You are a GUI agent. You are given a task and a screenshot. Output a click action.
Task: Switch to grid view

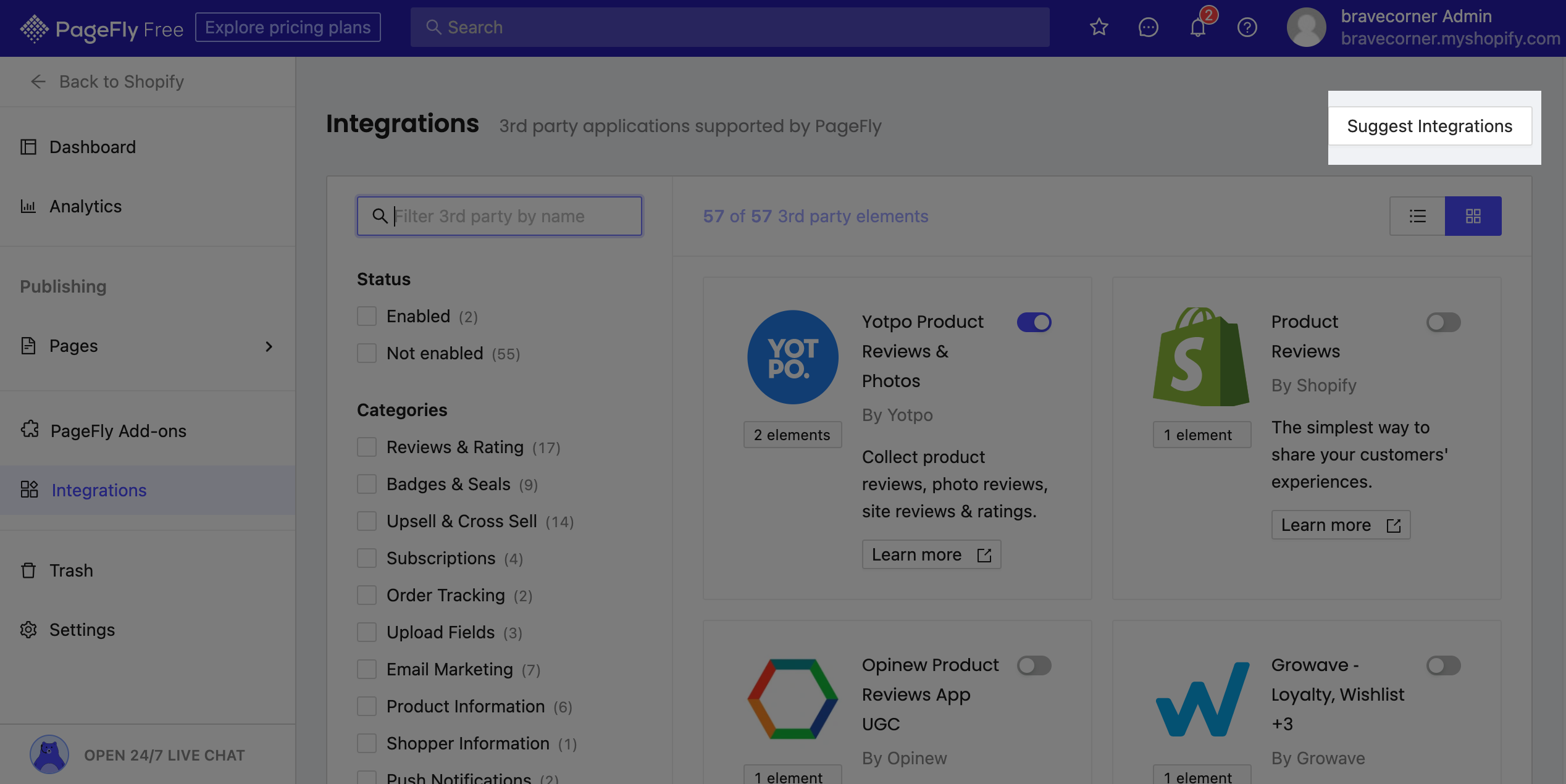coord(1473,216)
